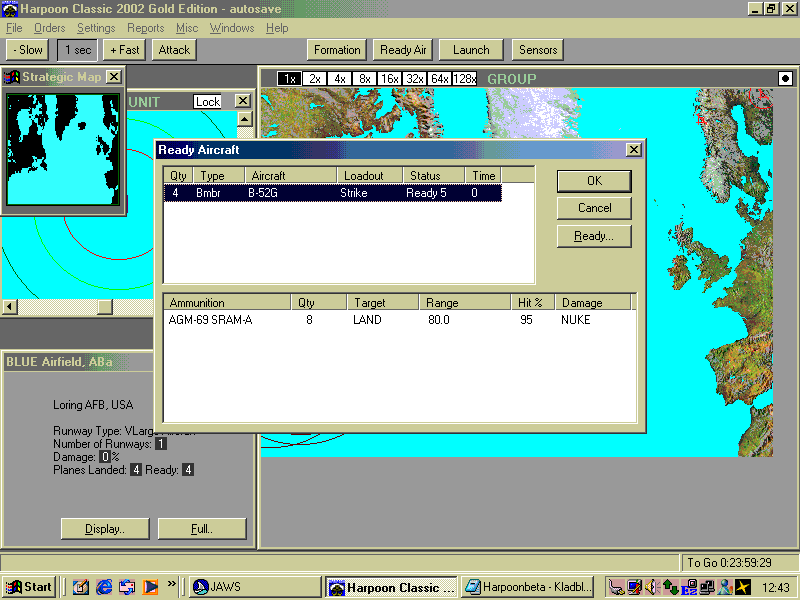
Task: Open the Misc menu
Action: coord(187,28)
